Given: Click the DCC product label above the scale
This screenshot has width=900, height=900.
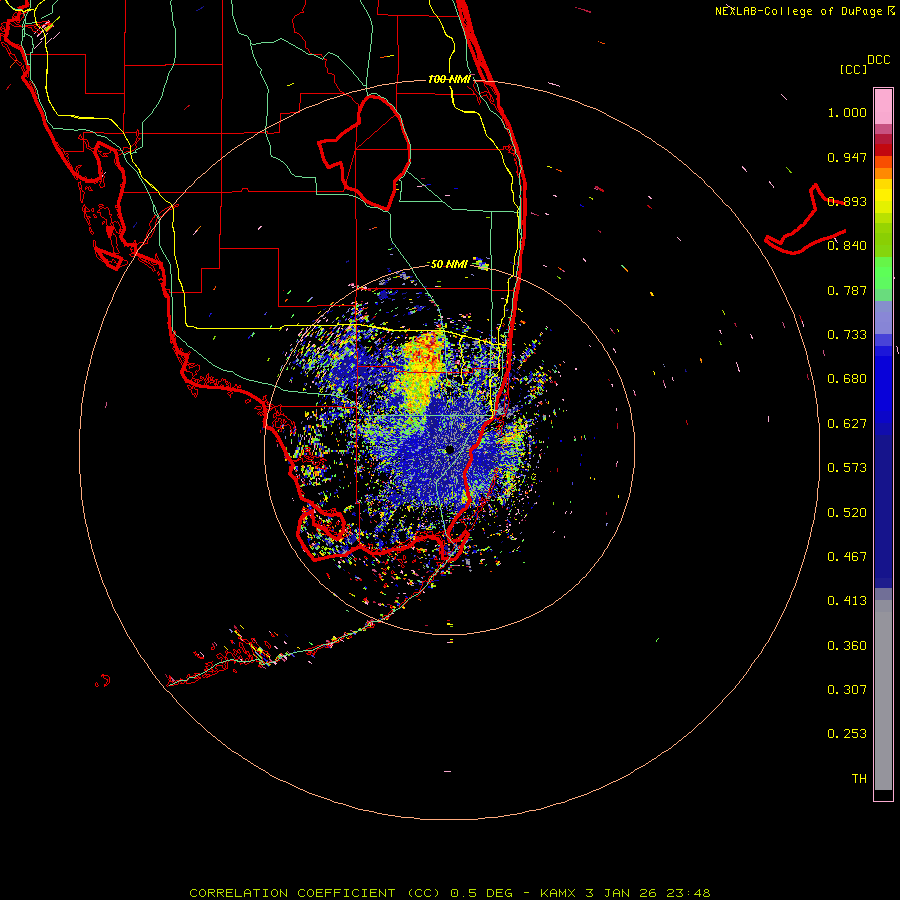Looking at the screenshot, I should (x=878, y=60).
